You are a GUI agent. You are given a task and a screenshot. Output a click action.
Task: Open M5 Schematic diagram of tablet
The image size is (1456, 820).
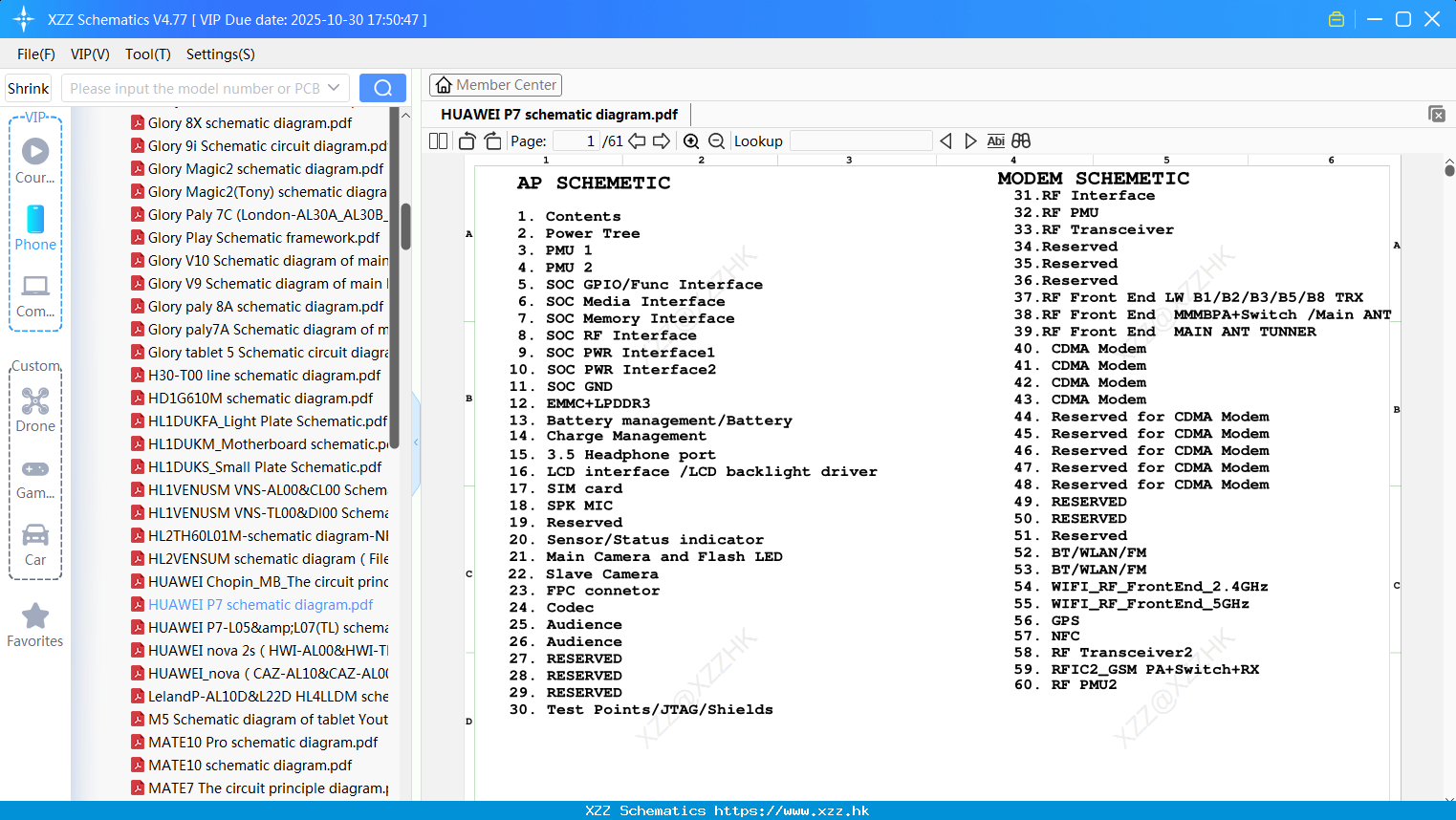coord(268,719)
